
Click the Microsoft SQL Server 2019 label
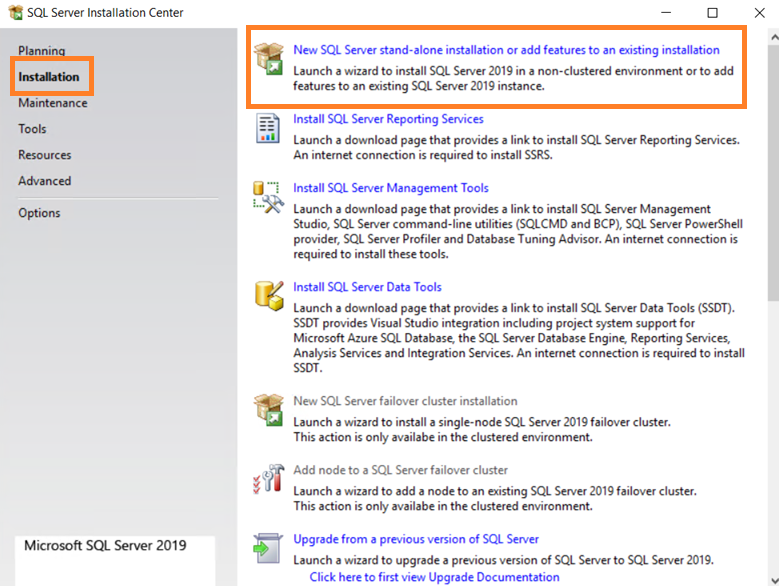coord(105,545)
